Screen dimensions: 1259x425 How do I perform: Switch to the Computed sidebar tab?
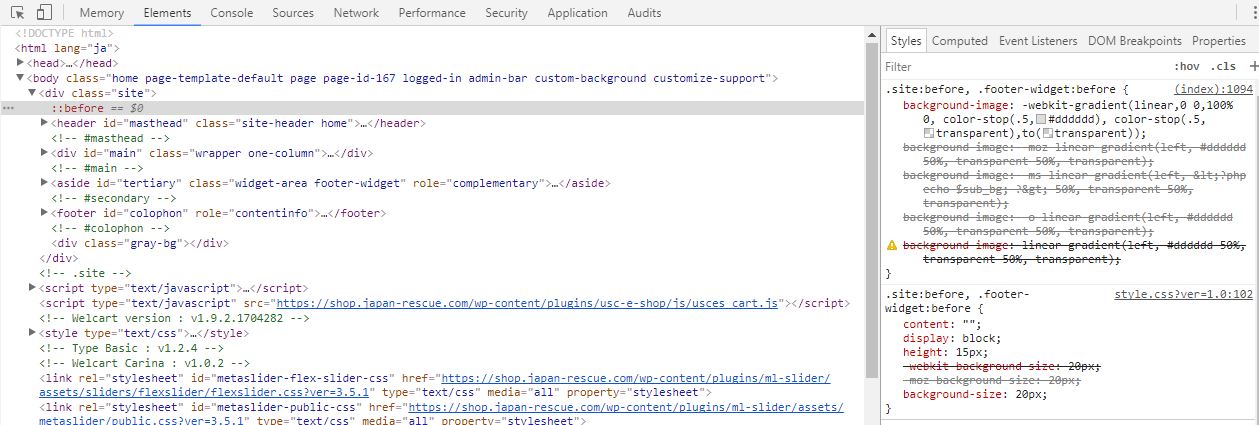click(959, 41)
